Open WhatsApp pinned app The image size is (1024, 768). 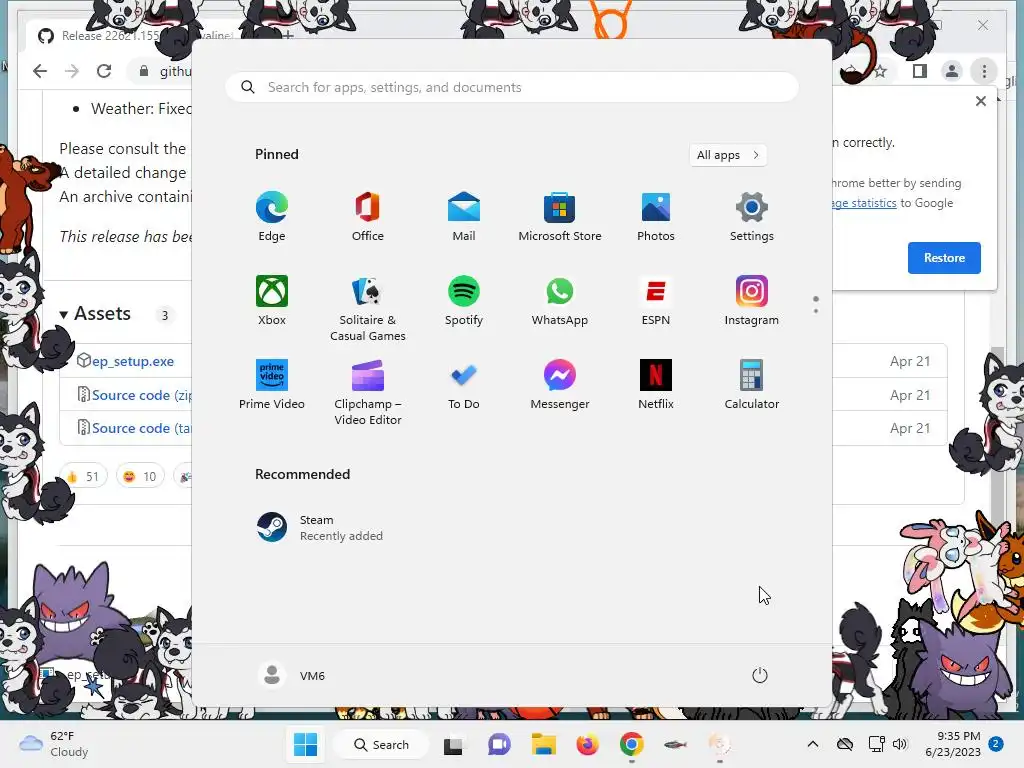point(560,300)
